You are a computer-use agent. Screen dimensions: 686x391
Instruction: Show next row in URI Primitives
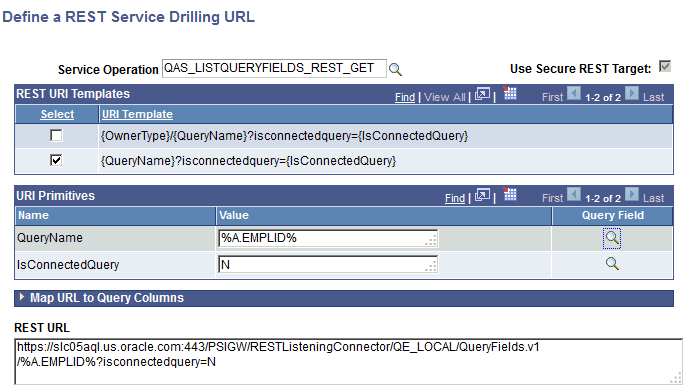pos(631,194)
